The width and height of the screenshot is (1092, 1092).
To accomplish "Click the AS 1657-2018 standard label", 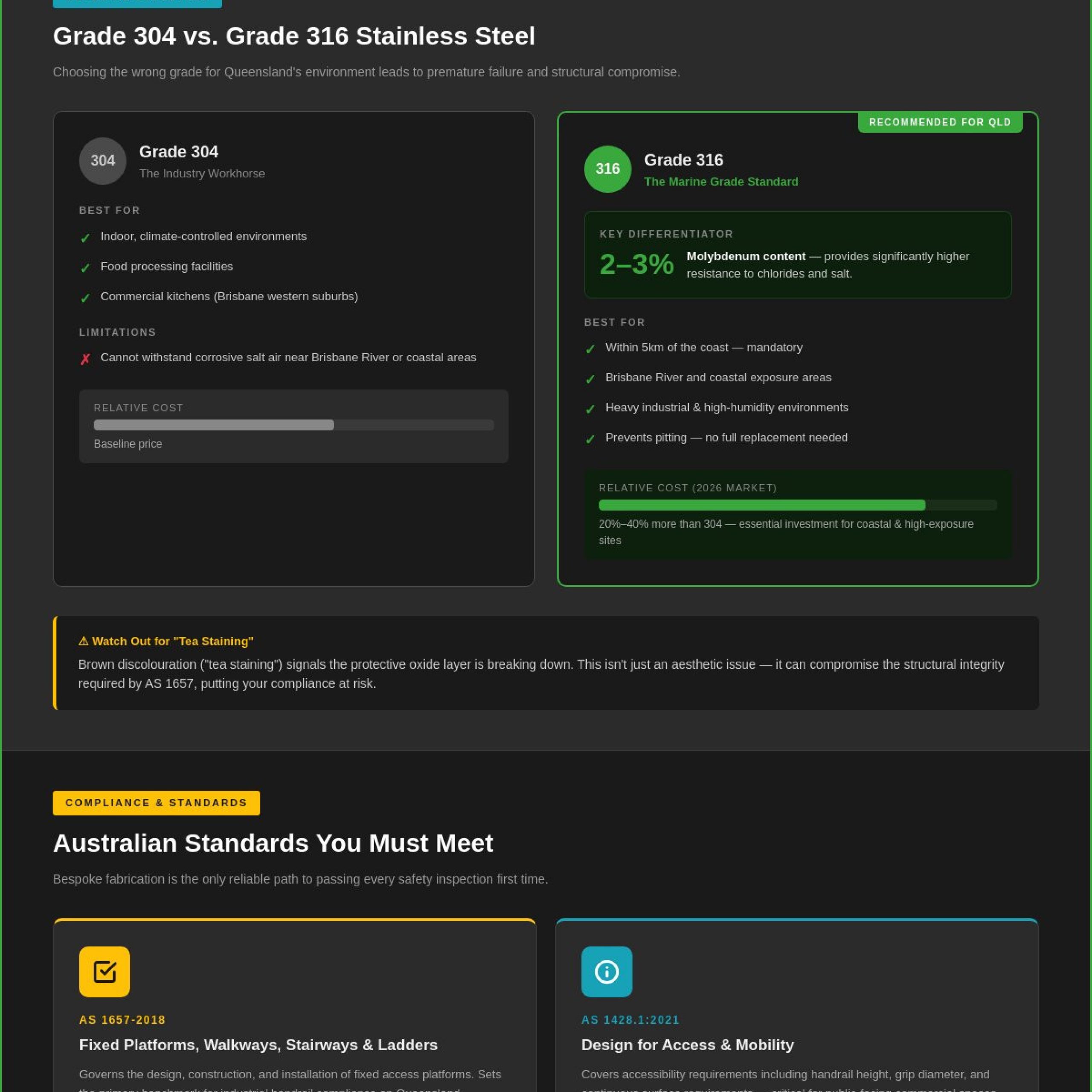I will (122, 1019).
